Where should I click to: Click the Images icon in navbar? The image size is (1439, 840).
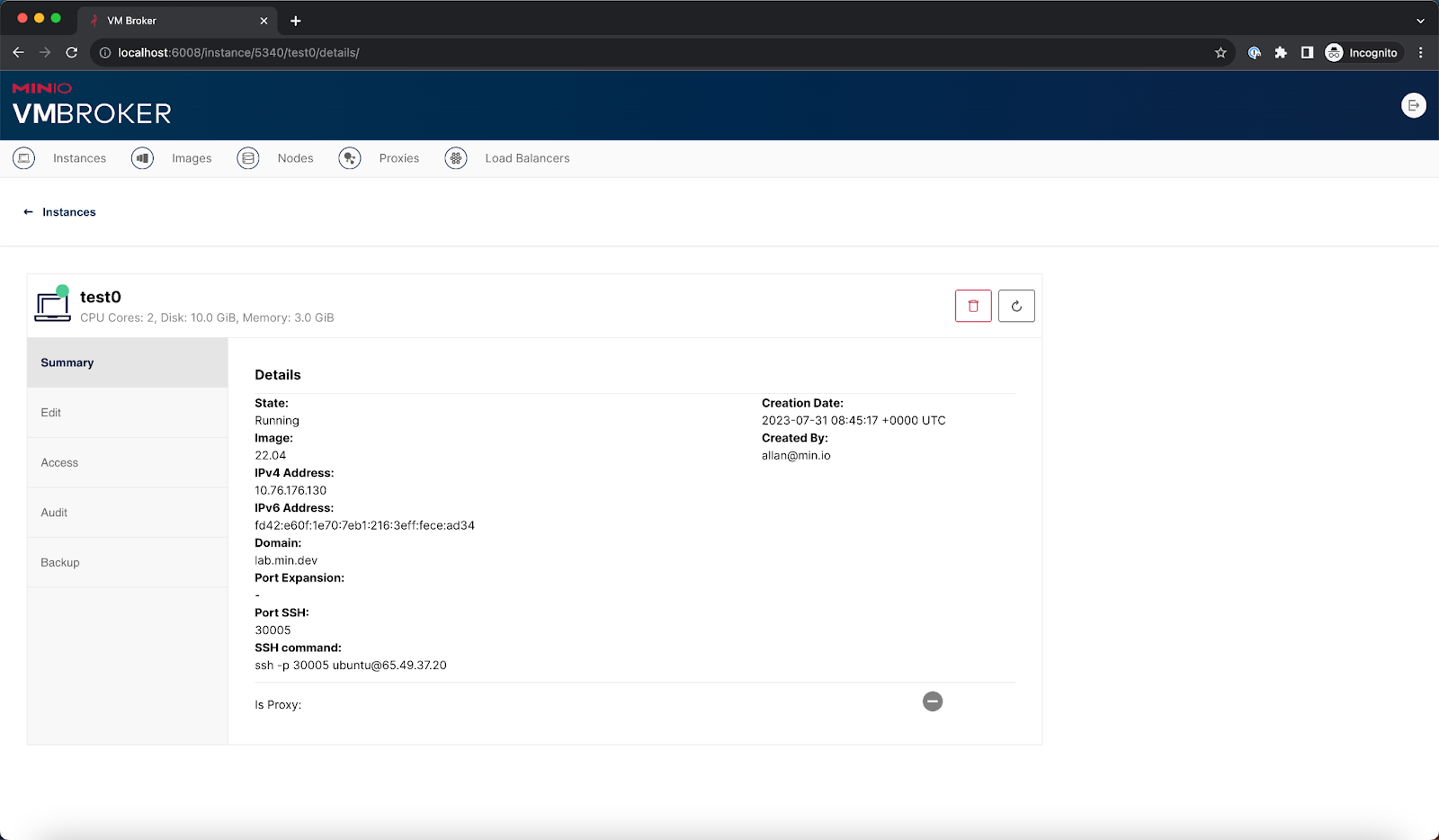142,158
